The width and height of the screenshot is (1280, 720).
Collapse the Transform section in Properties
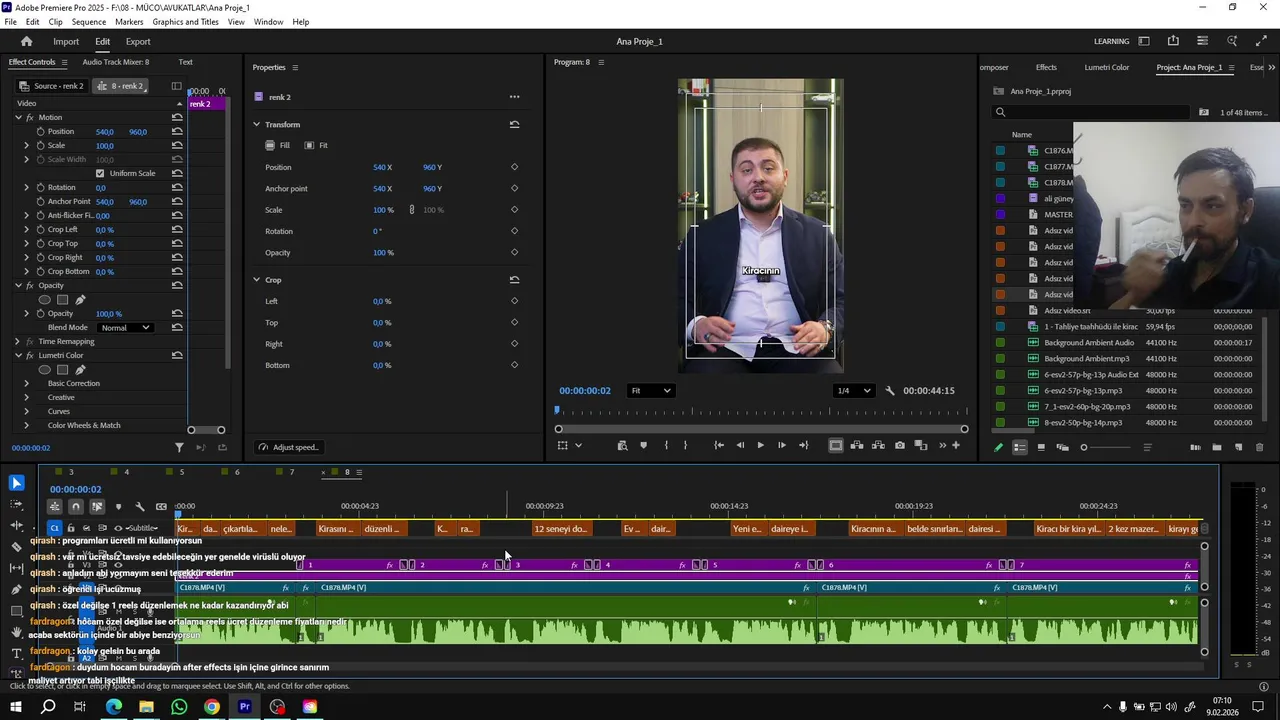coord(256,124)
